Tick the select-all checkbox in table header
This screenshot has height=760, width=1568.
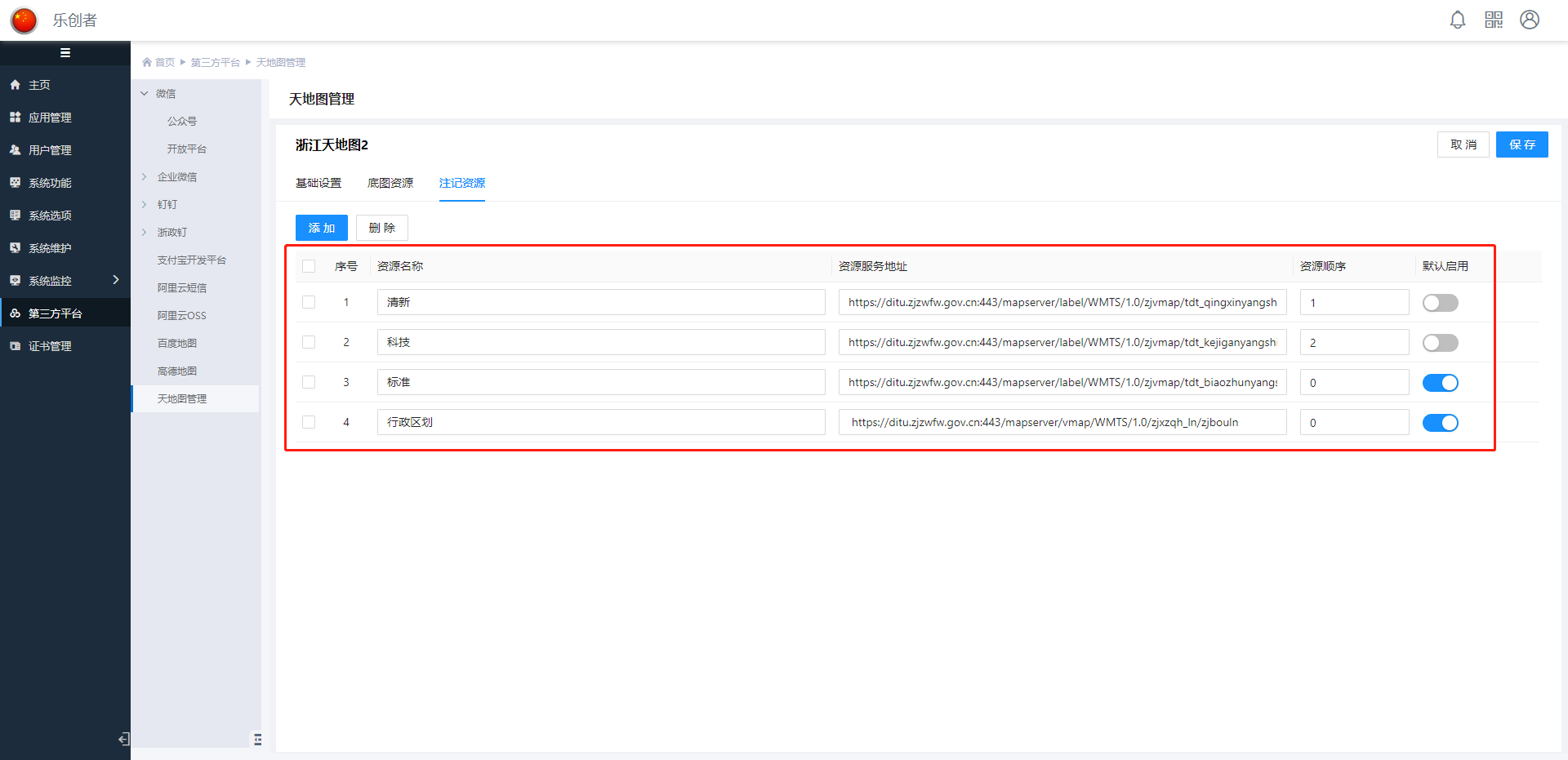click(309, 266)
